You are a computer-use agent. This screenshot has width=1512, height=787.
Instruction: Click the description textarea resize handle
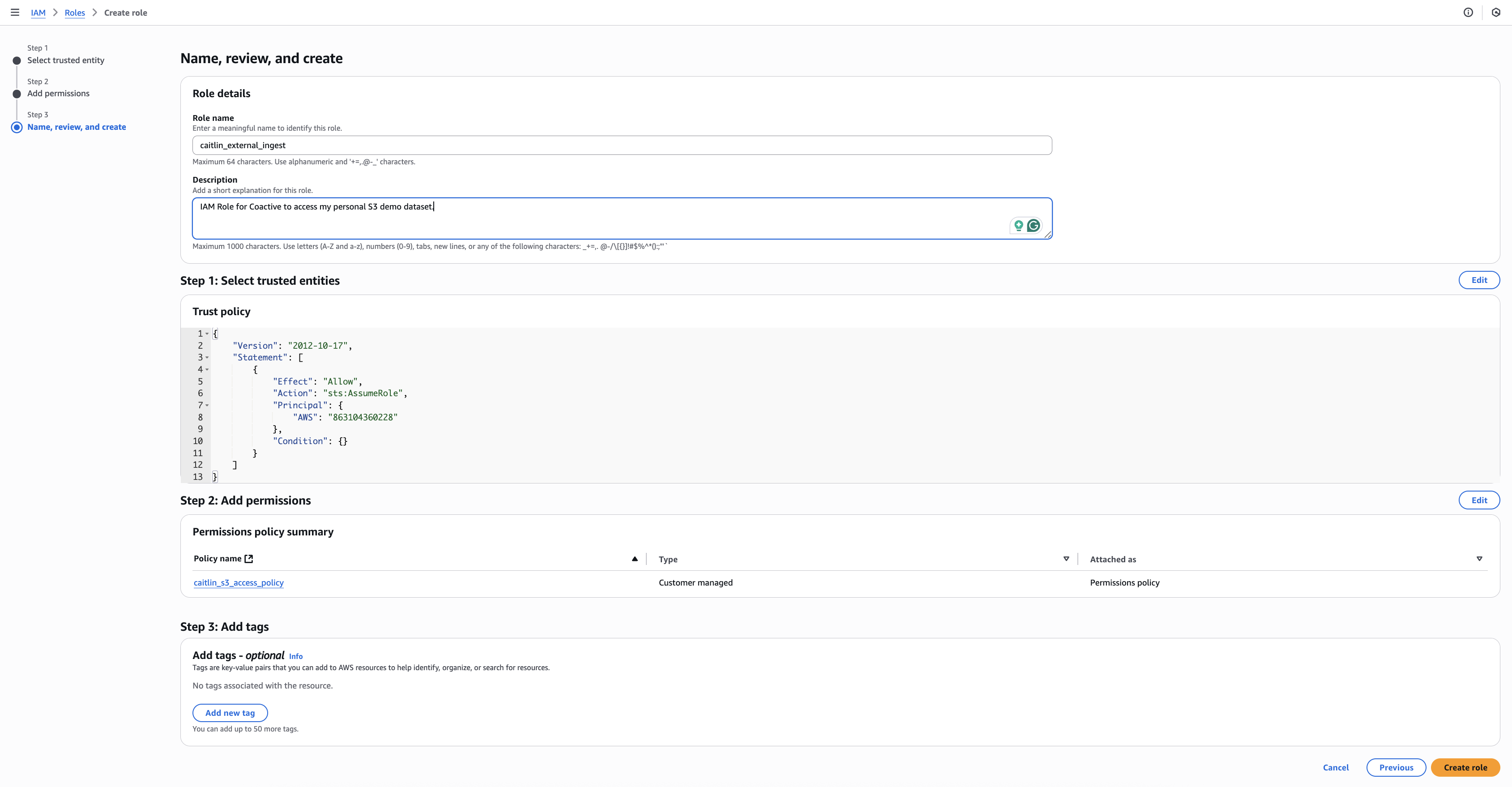(x=1048, y=235)
